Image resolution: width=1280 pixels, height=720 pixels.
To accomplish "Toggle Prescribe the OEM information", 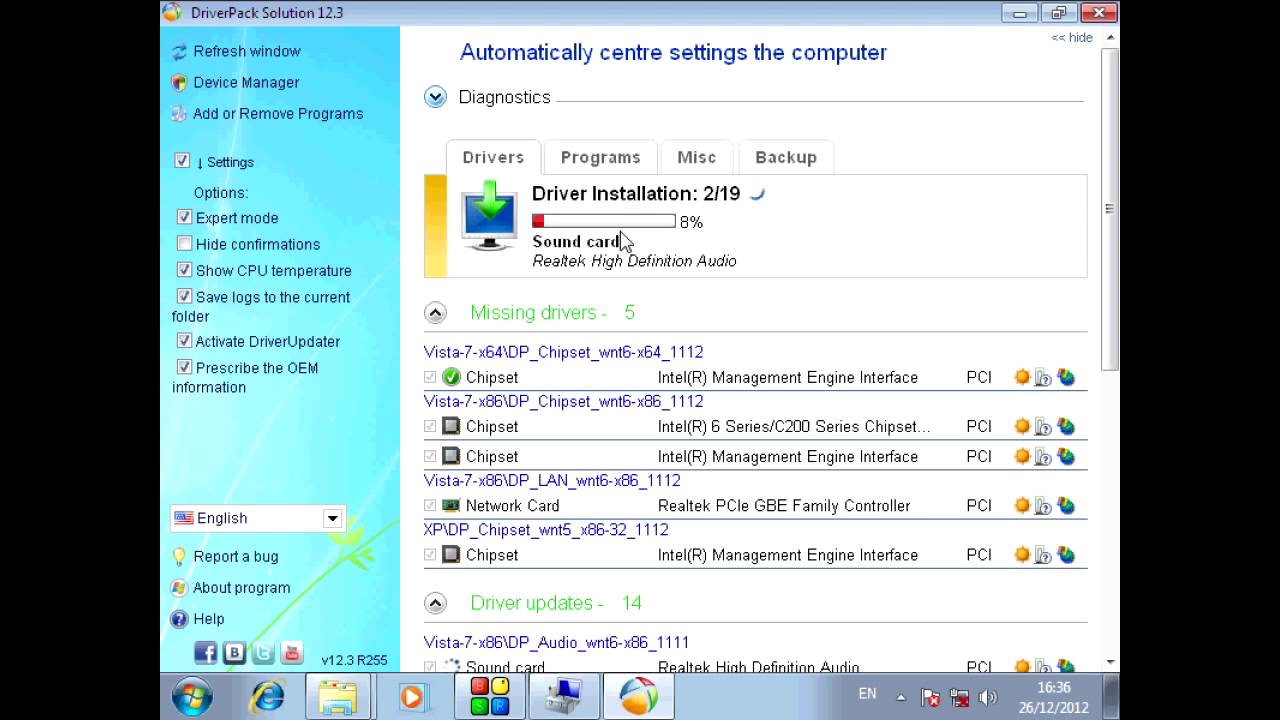I will (184, 367).
